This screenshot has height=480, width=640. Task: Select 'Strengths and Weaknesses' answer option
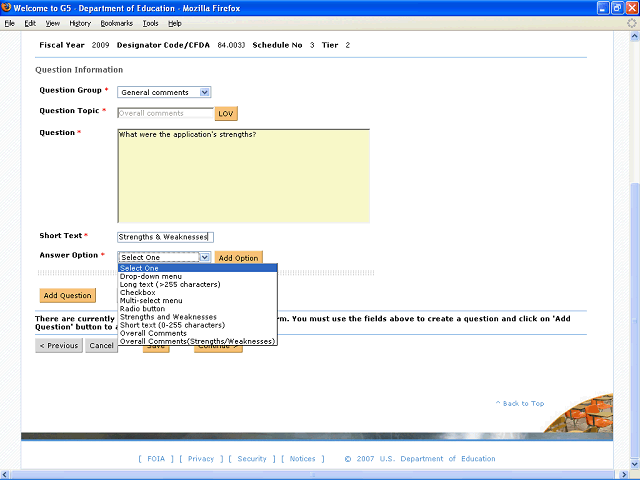[x=198, y=317]
